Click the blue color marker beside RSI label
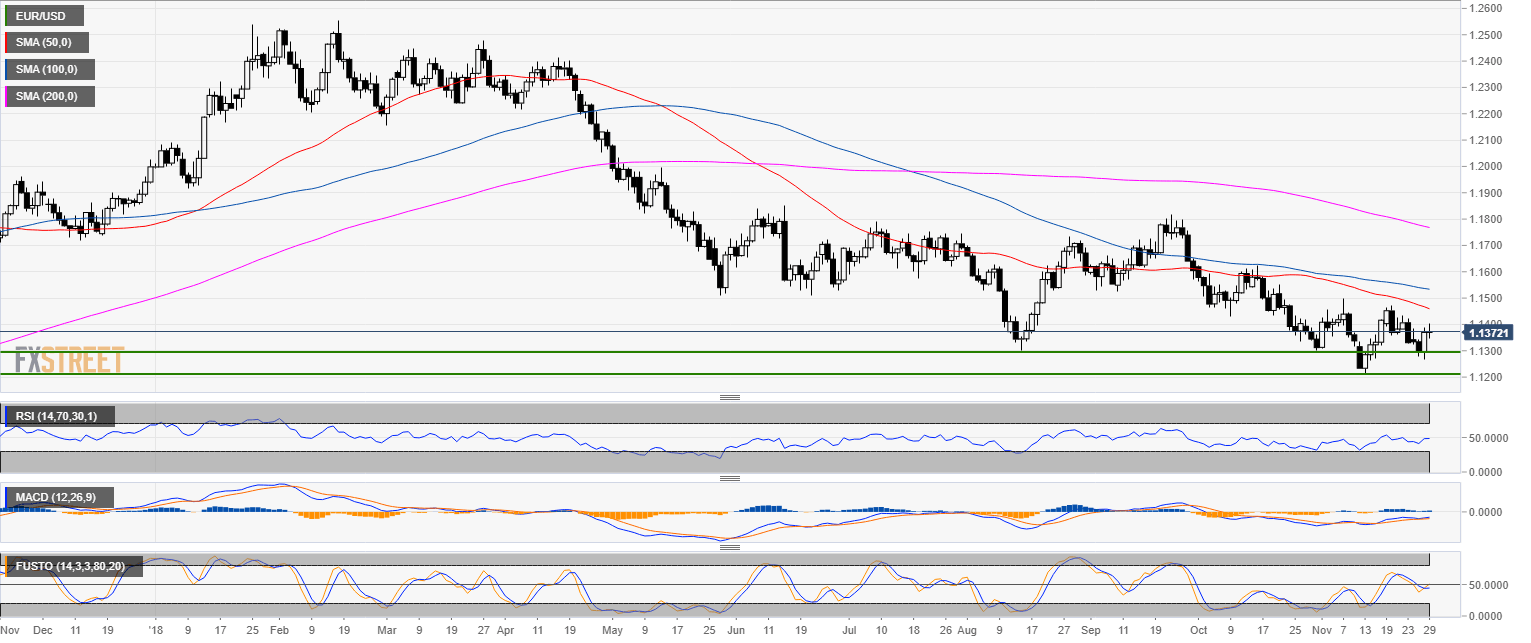 6,416
